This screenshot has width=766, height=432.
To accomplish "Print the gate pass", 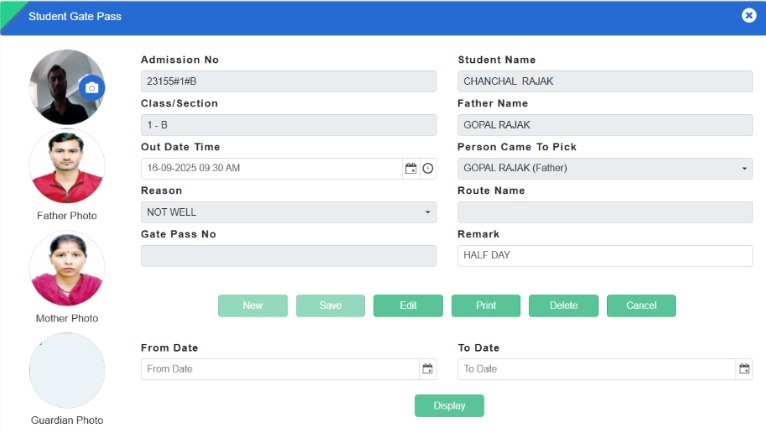I will 486,306.
